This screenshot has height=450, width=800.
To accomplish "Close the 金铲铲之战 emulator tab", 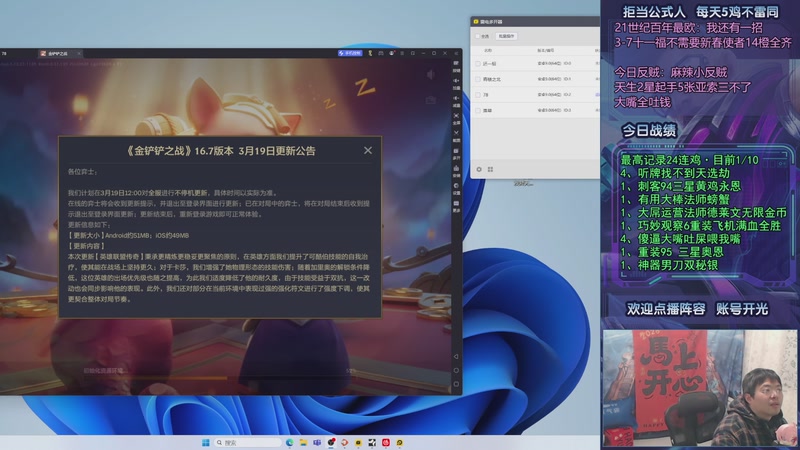I will click(79, 53).
